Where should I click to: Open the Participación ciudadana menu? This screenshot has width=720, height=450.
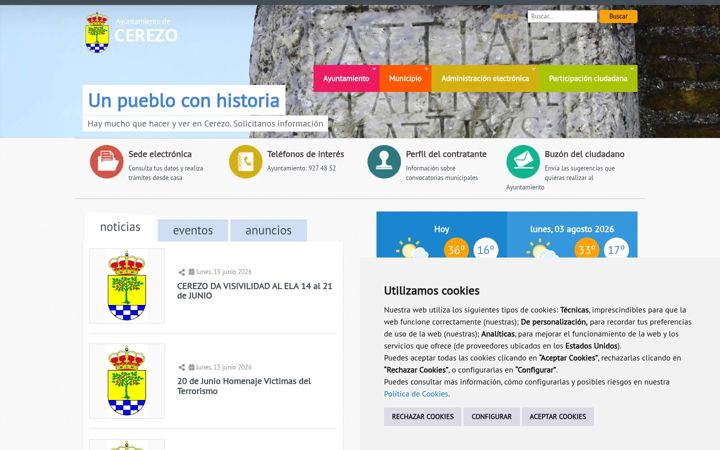(x=588, y=79)
